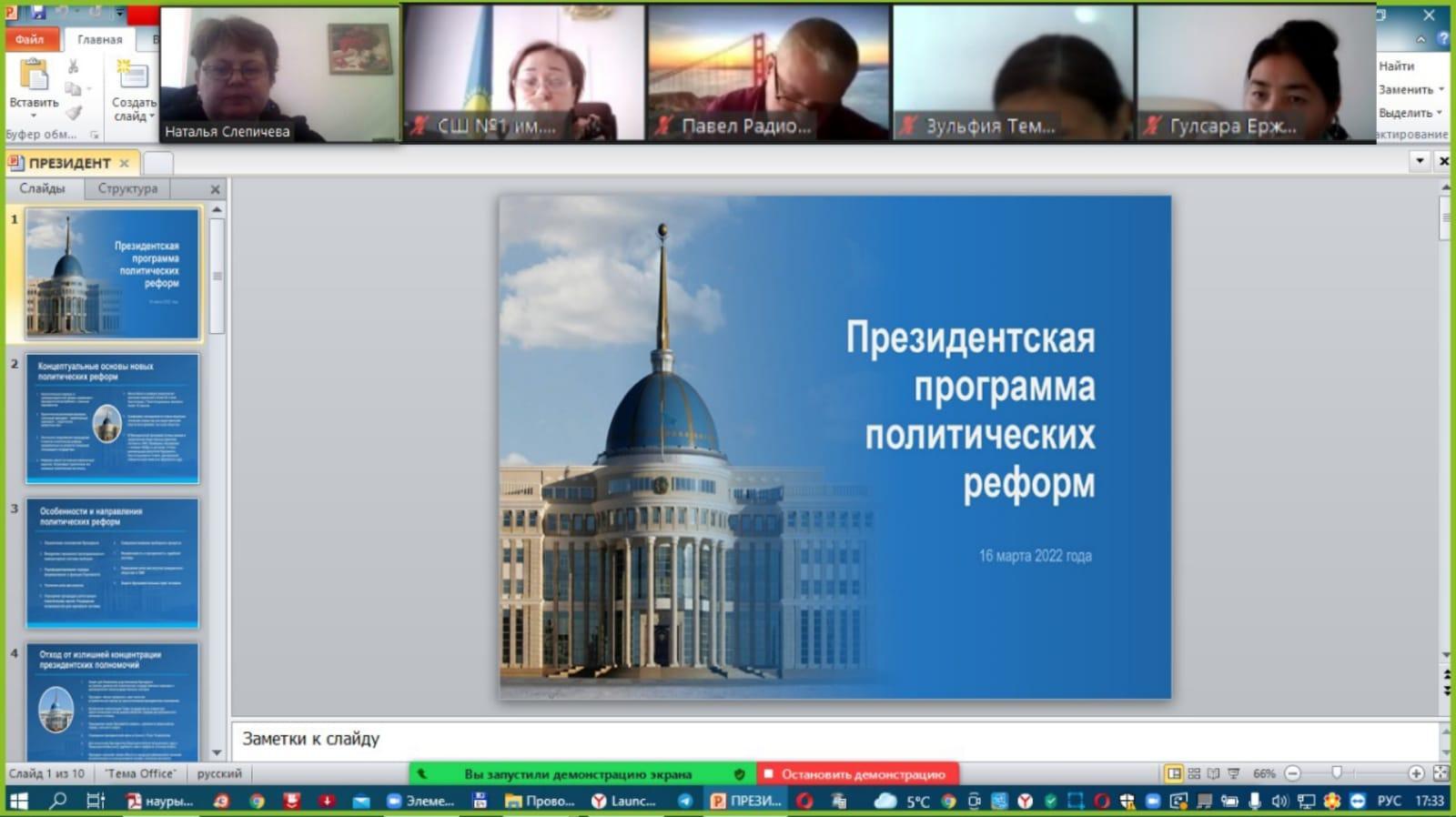1456x817 pixels.
Task: Click the Paste (Вставить) clipboard icon
Action: tap(34, 76)
